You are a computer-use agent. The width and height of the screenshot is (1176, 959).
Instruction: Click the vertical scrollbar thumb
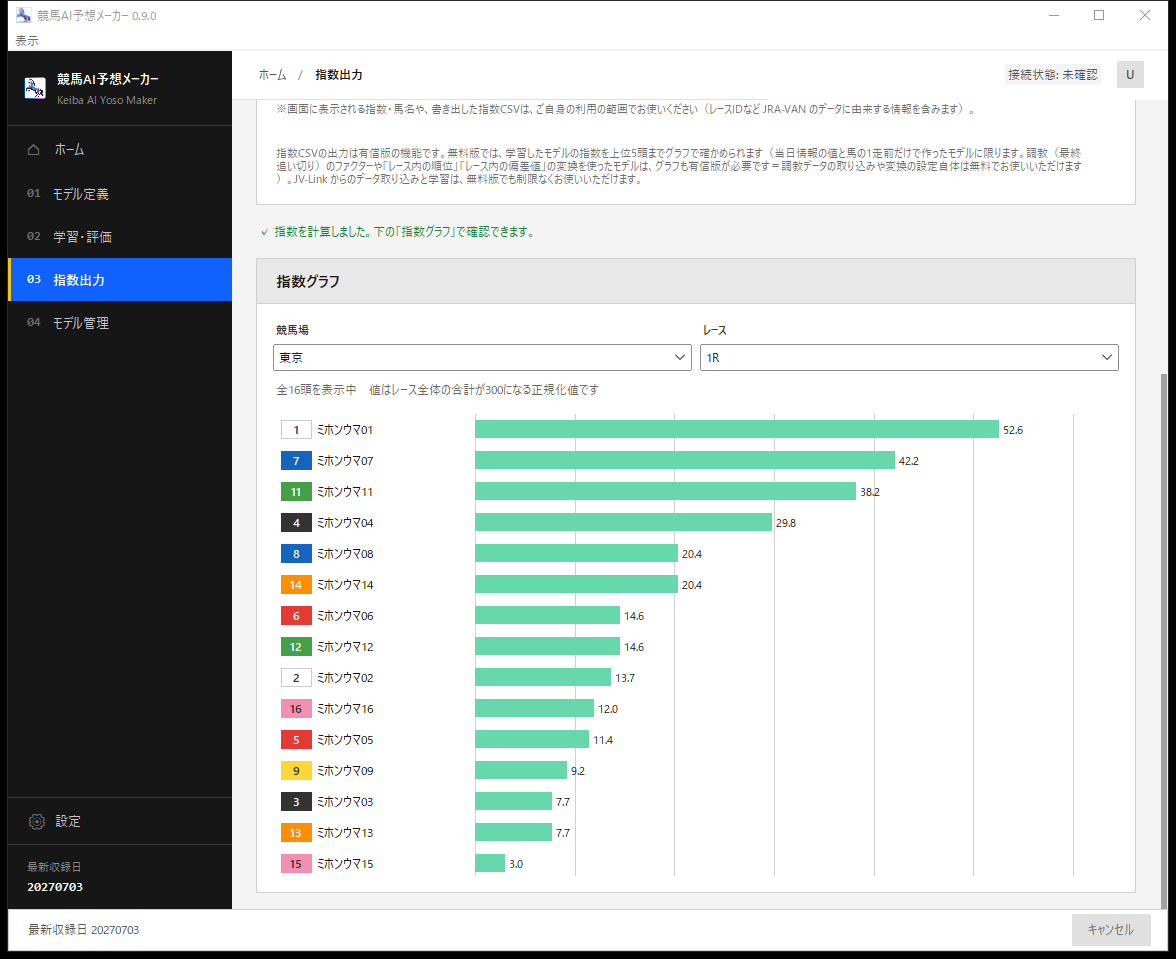coord(1164,641)
